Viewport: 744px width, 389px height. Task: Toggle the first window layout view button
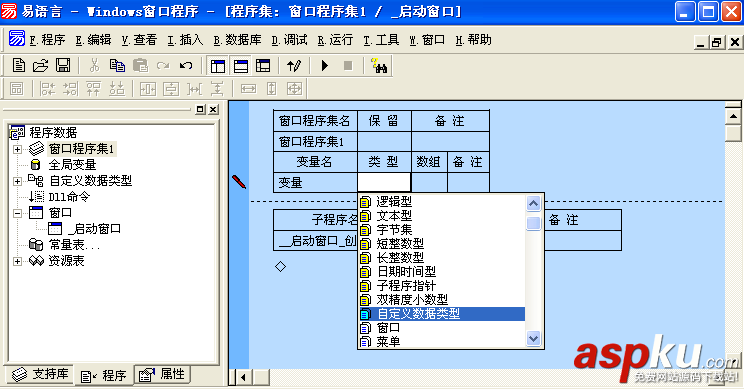(x=218, y=66)
